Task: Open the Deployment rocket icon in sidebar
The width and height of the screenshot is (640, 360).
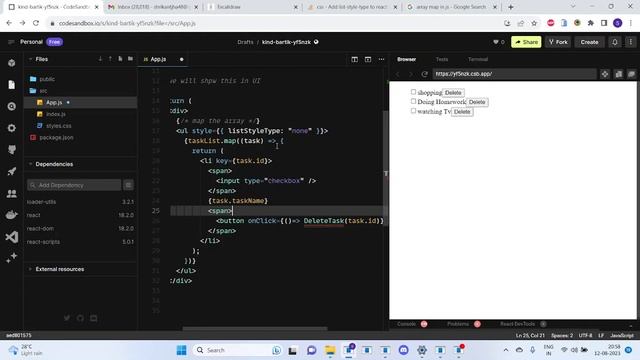Action: tap(11, 171)
